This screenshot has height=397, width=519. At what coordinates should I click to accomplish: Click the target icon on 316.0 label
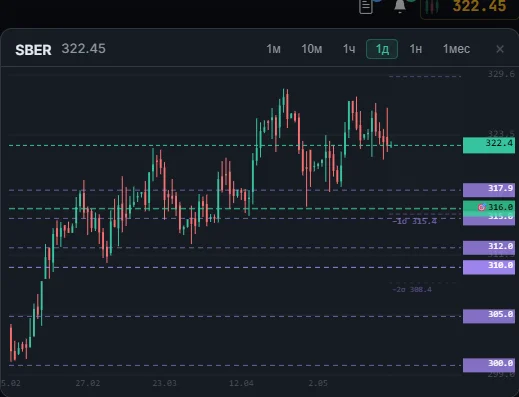click(x=481, y=207)
